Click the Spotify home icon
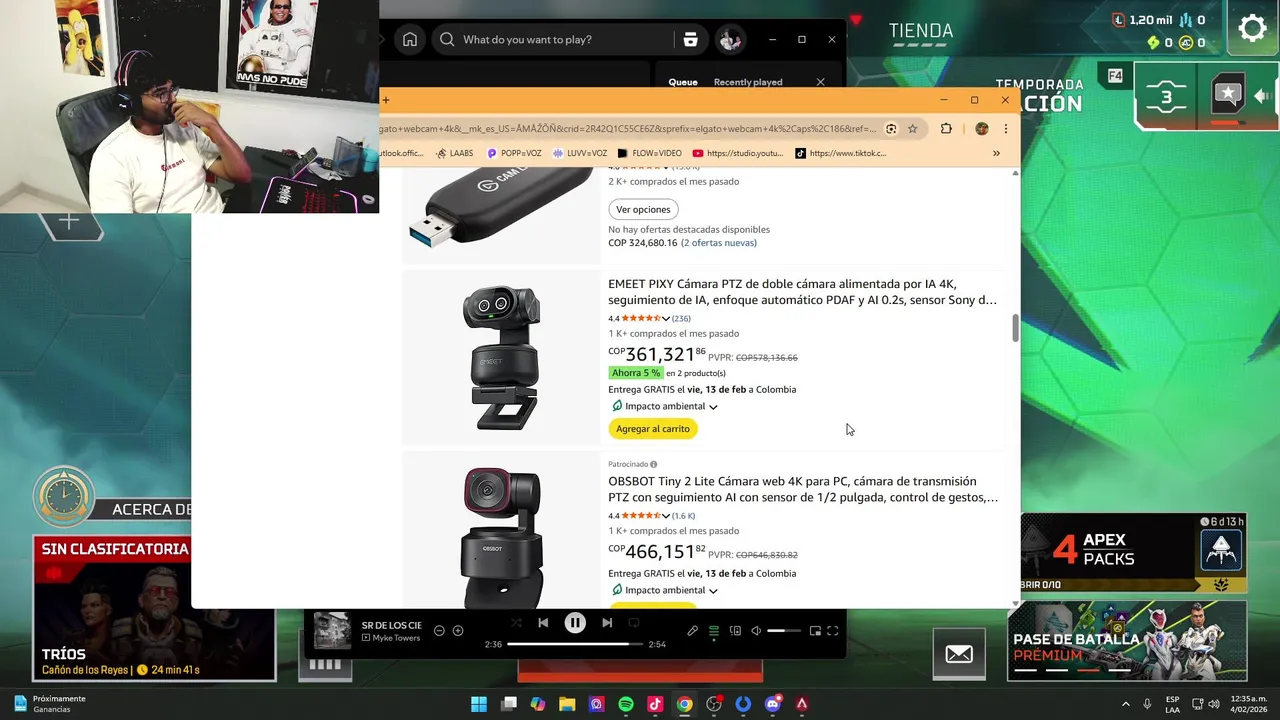The image size is (1280, 720). [410, 40]
